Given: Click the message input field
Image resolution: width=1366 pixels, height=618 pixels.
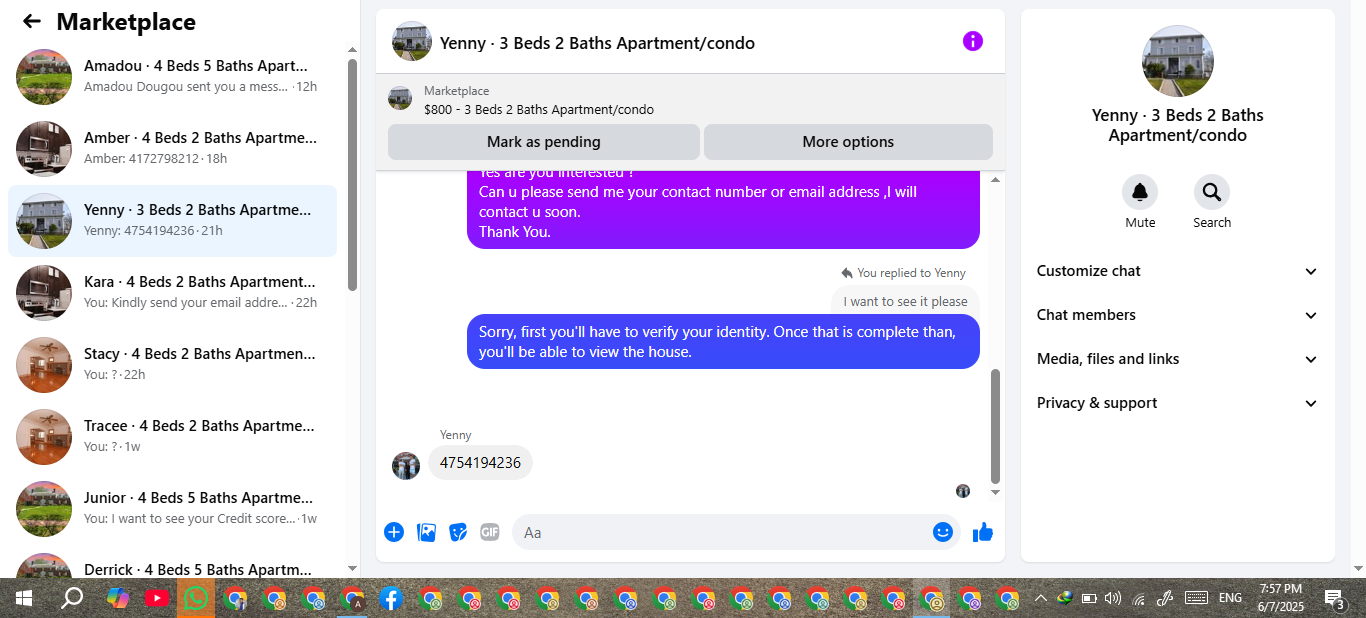Looking at the screenshot, I should [720, 532].
